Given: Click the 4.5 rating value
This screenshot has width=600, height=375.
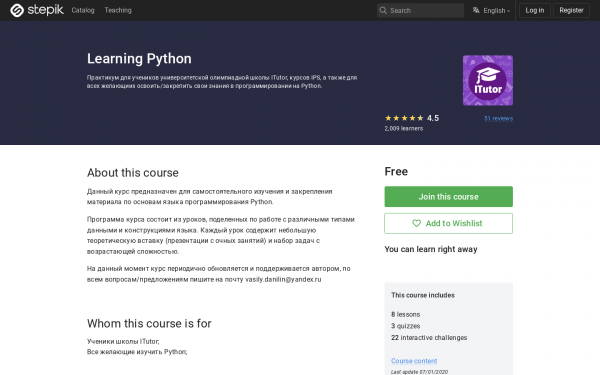Looking at the screenshot, I should [433, 118].
